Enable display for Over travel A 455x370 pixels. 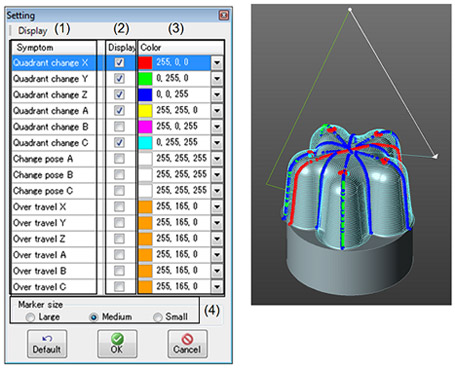tap(119, 254)
